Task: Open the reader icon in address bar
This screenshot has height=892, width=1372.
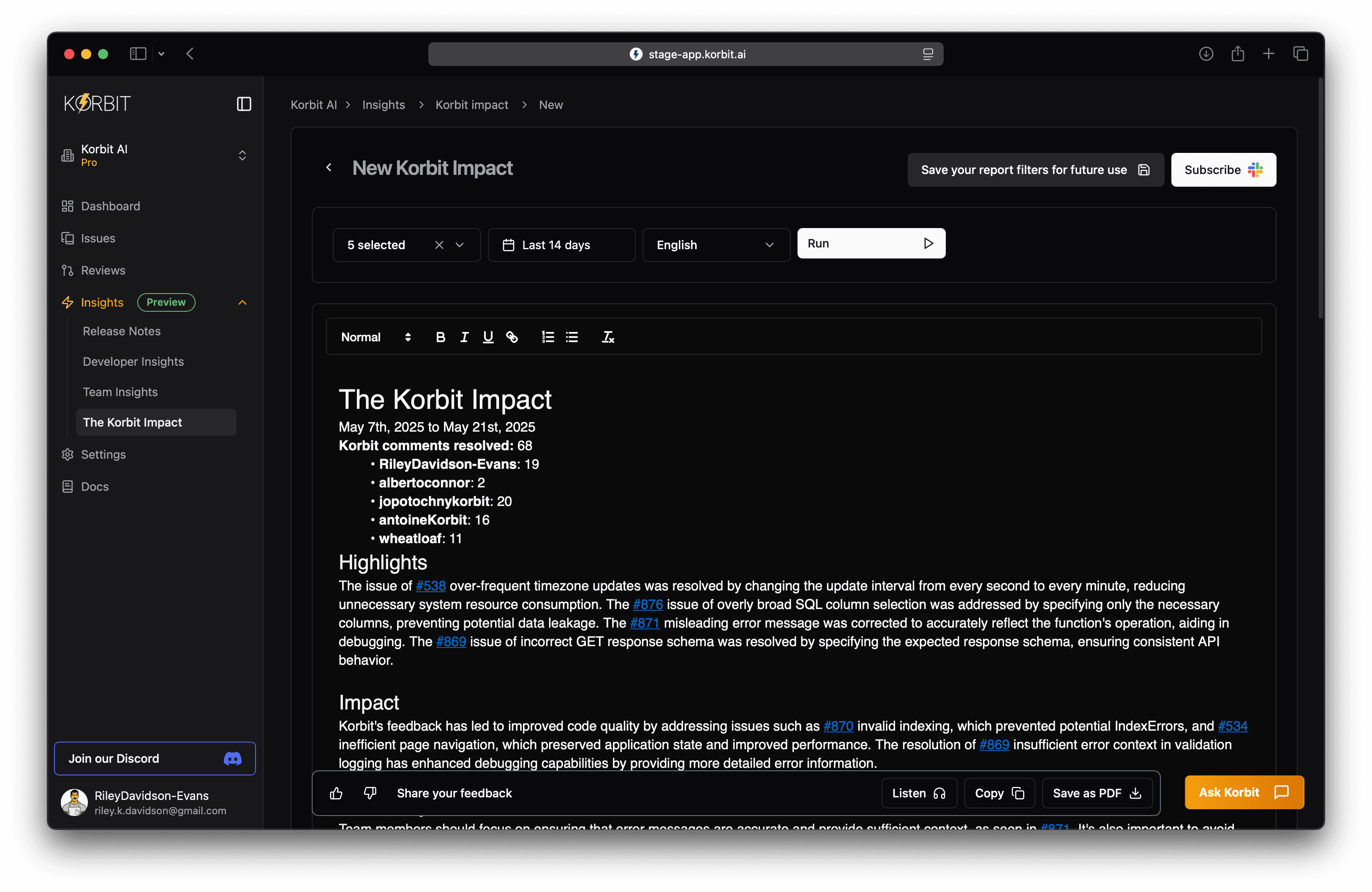Action: coord(928,54)
